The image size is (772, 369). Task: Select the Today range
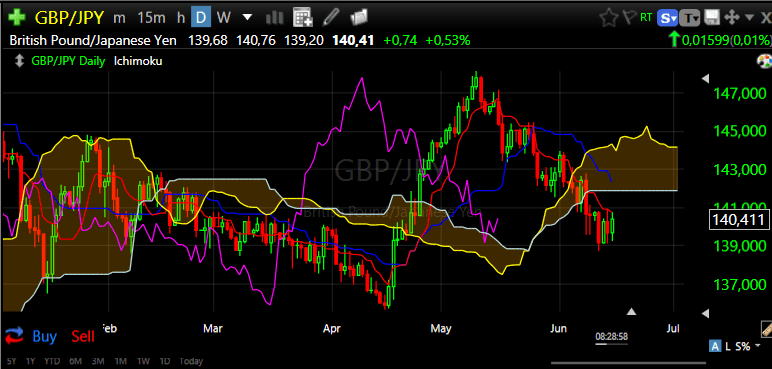click(191, 361)
